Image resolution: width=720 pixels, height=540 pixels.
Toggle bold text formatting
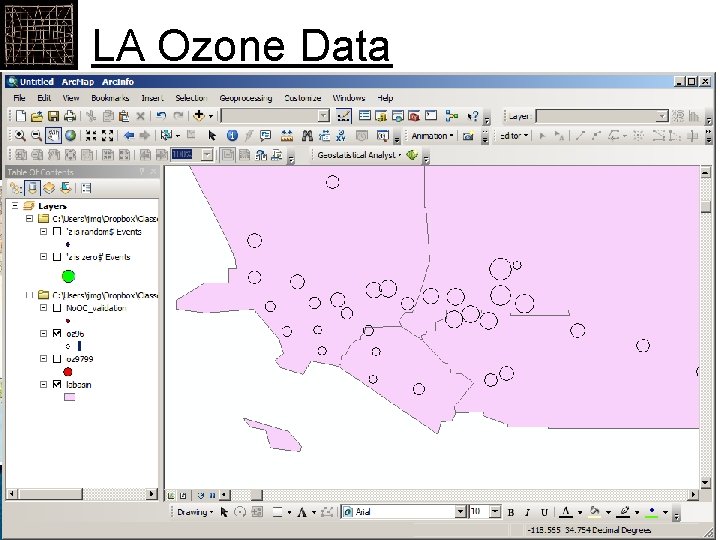511,512
